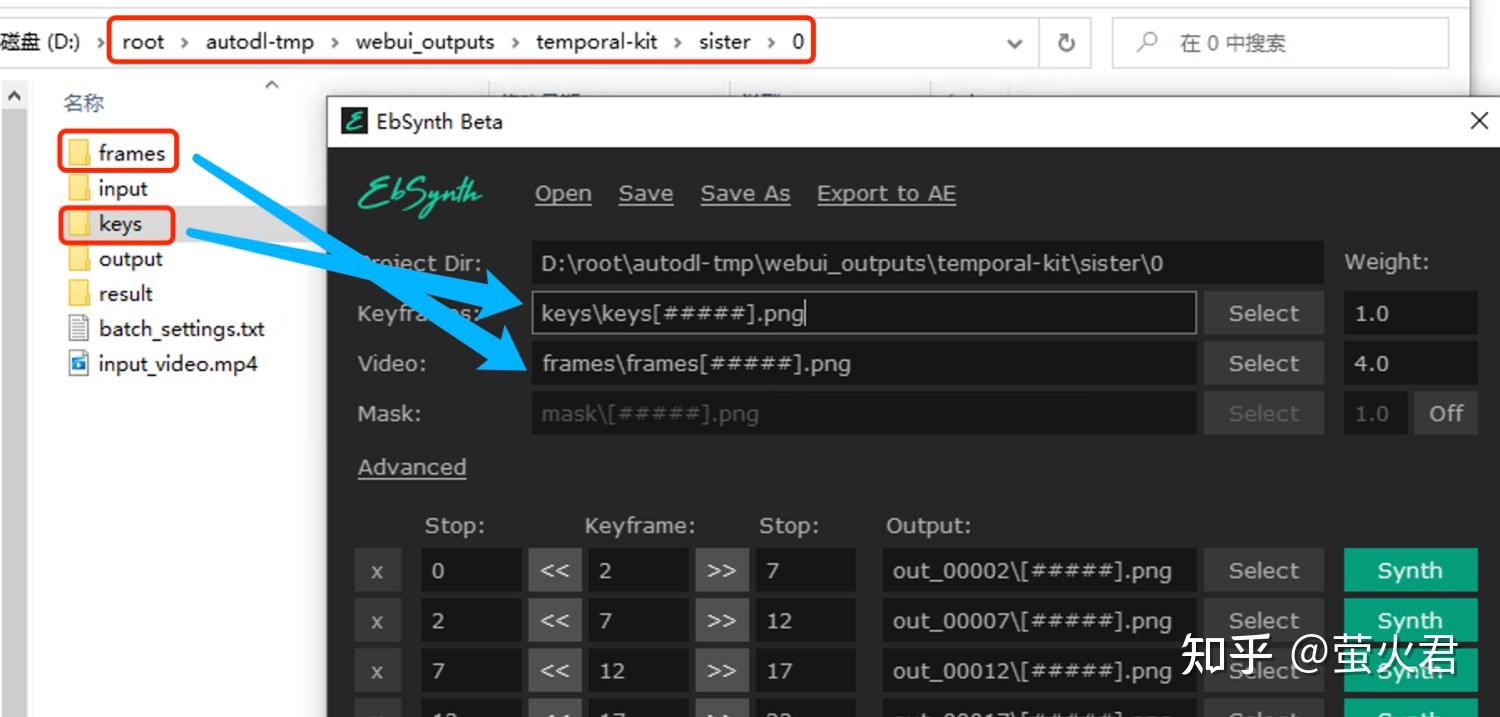Image resolution: width=1500 pixels, height=717 pixels.
Task: Open the result folder
Action: pos(125,293)
